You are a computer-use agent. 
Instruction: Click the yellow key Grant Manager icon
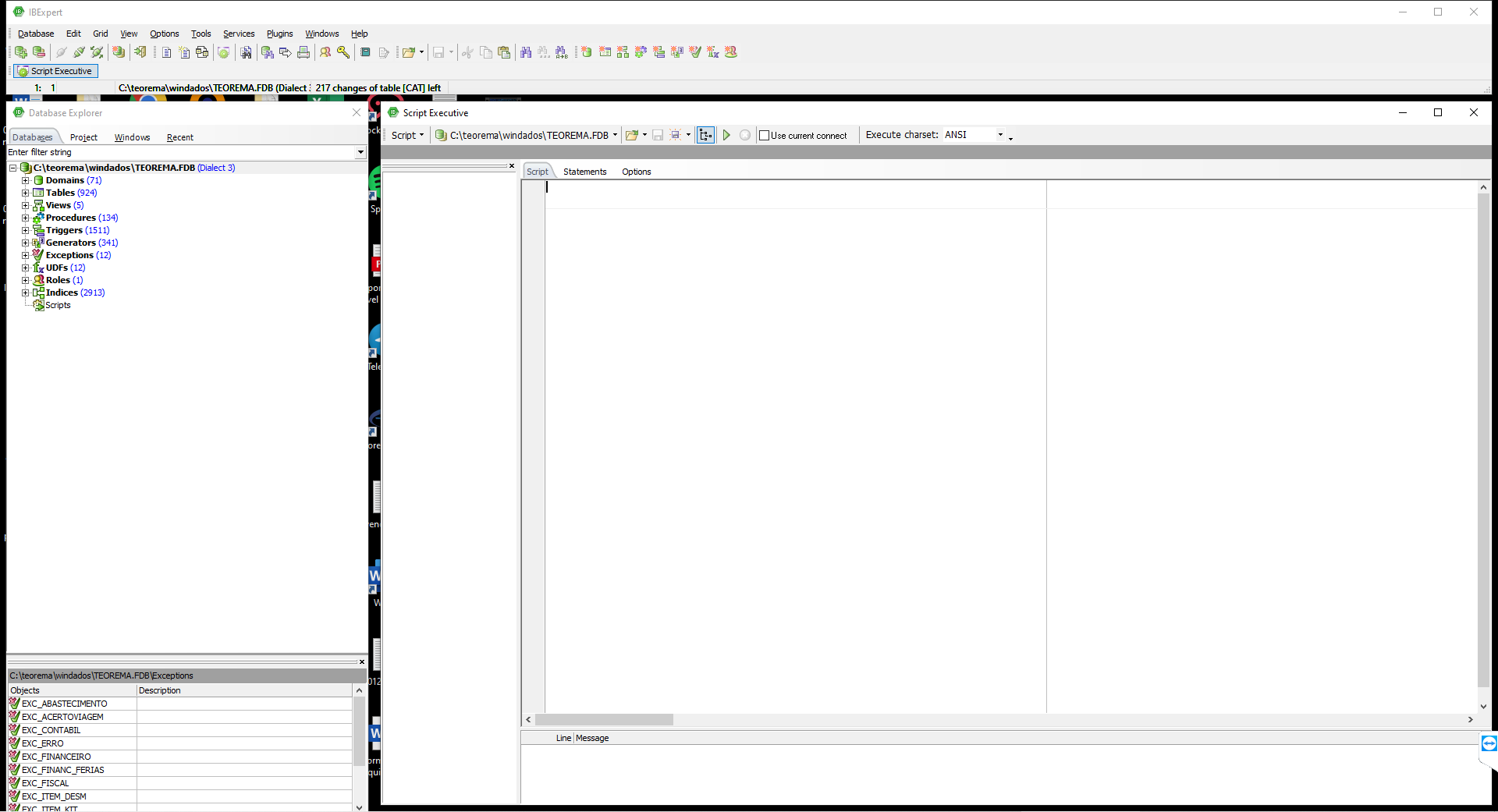coord(343,52)
